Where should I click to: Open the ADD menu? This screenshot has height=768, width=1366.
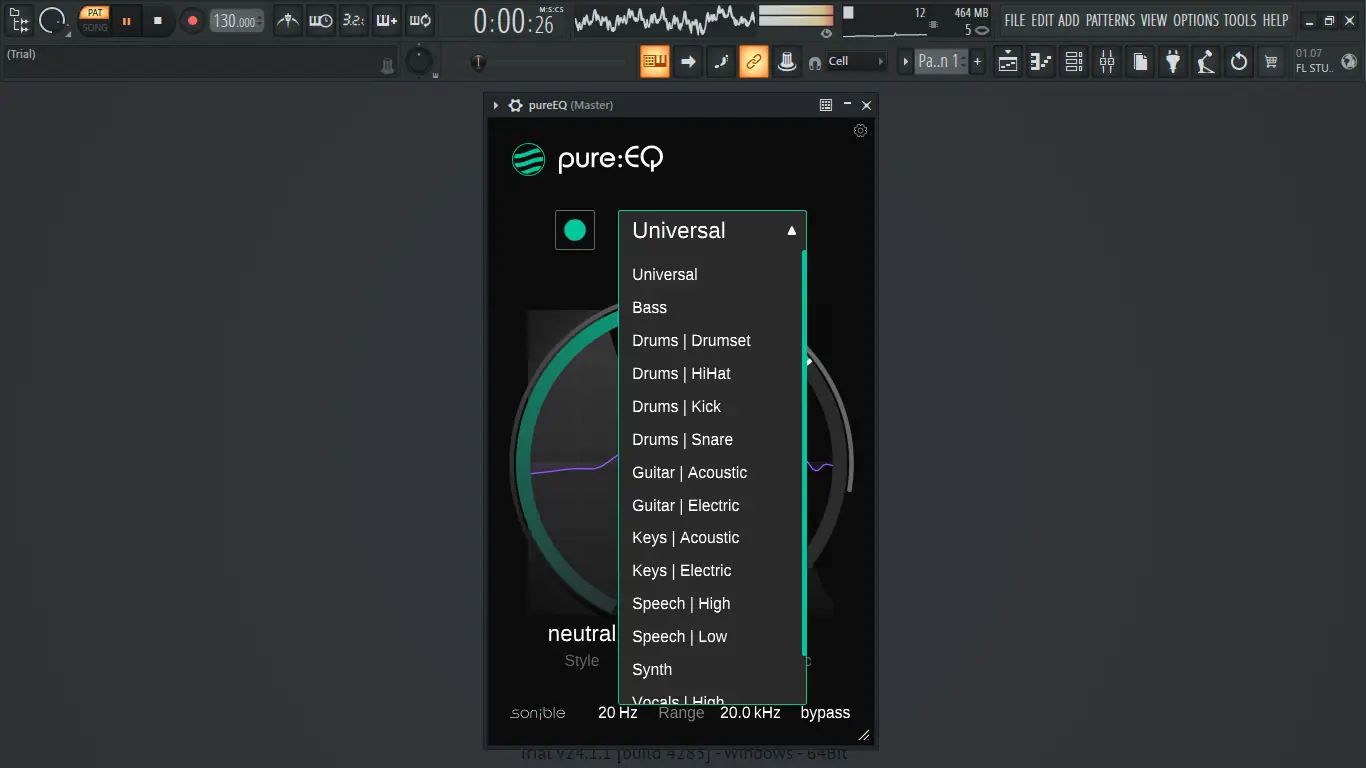point(1069,20)
